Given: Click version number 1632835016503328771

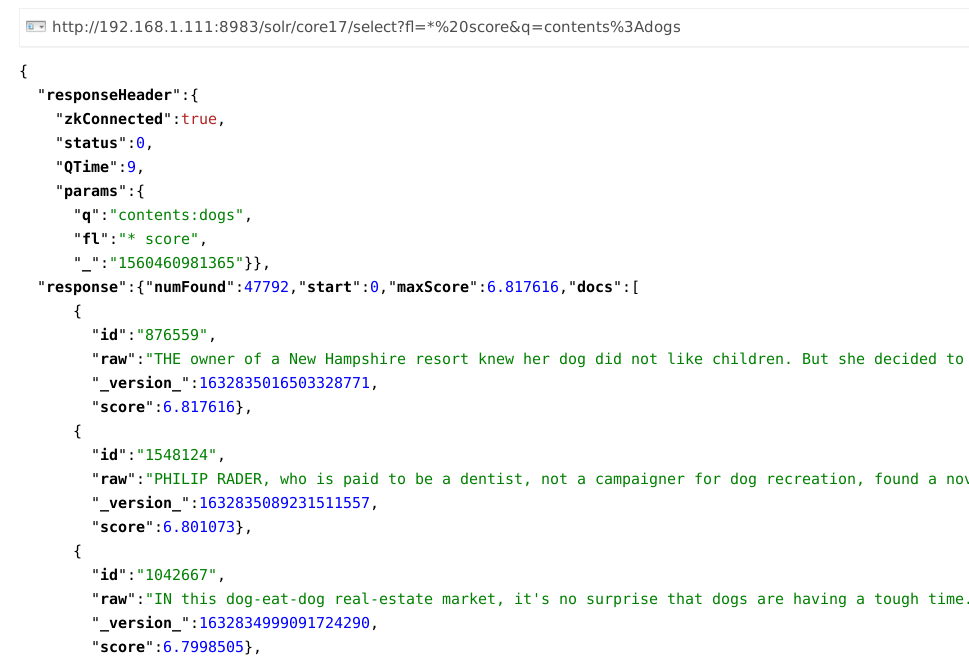Looking at the screenshot, I should point(284,383).
